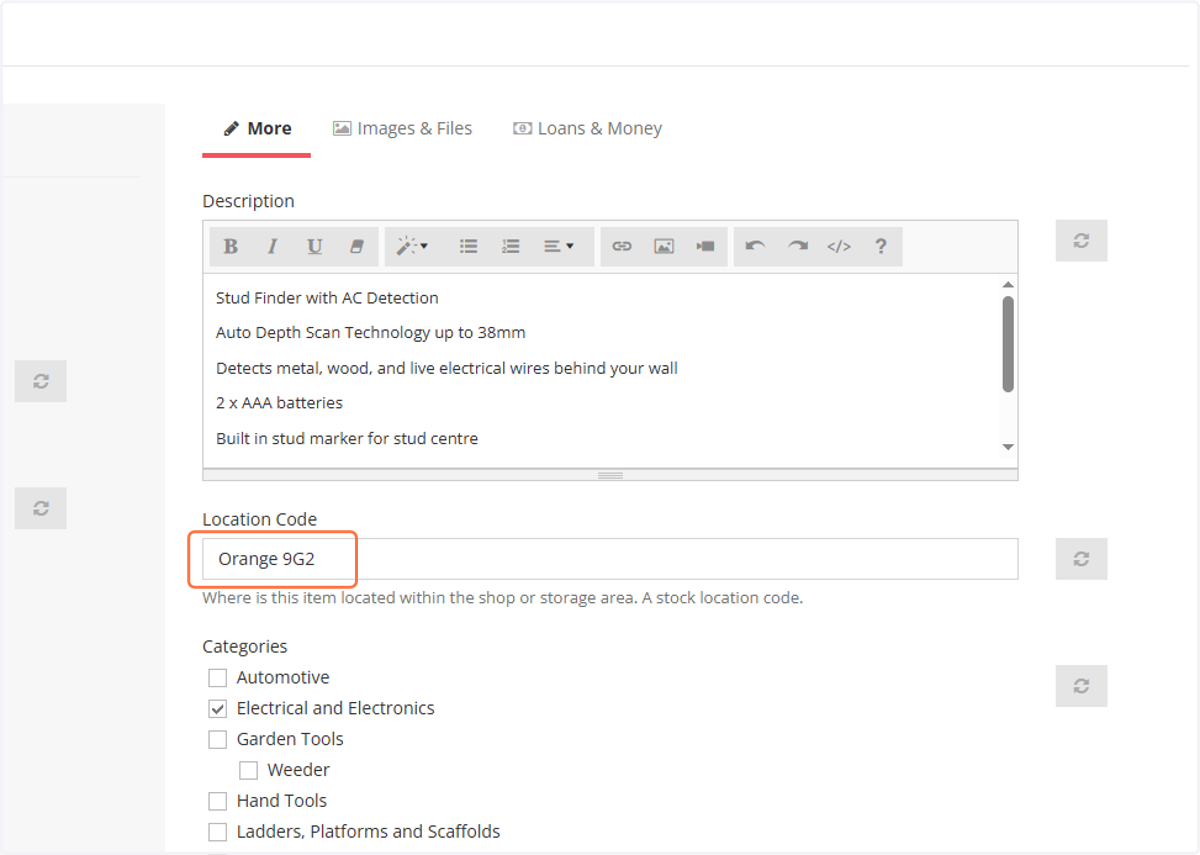Grab the editor resize handle bar
The height and width of the screenshot is (855, 1200).
click(x=610, y=475)
